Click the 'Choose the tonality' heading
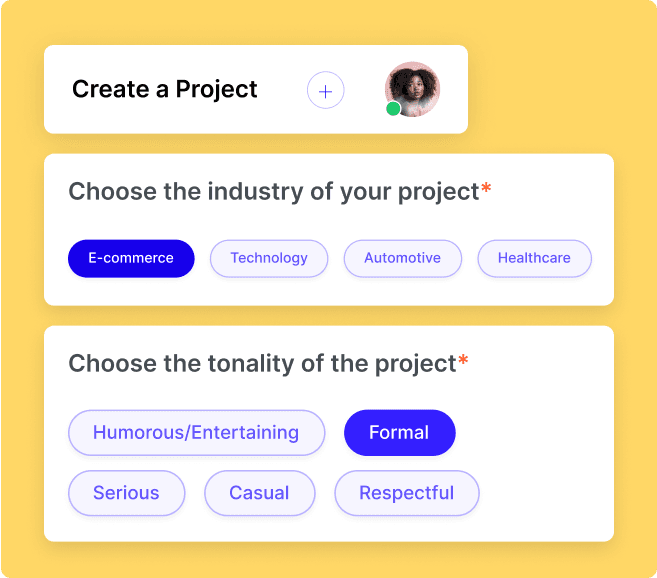 262,363
